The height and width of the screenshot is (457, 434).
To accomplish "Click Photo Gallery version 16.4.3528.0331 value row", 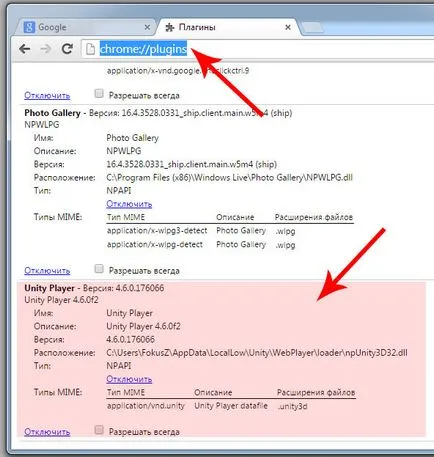I will point(192,164).
